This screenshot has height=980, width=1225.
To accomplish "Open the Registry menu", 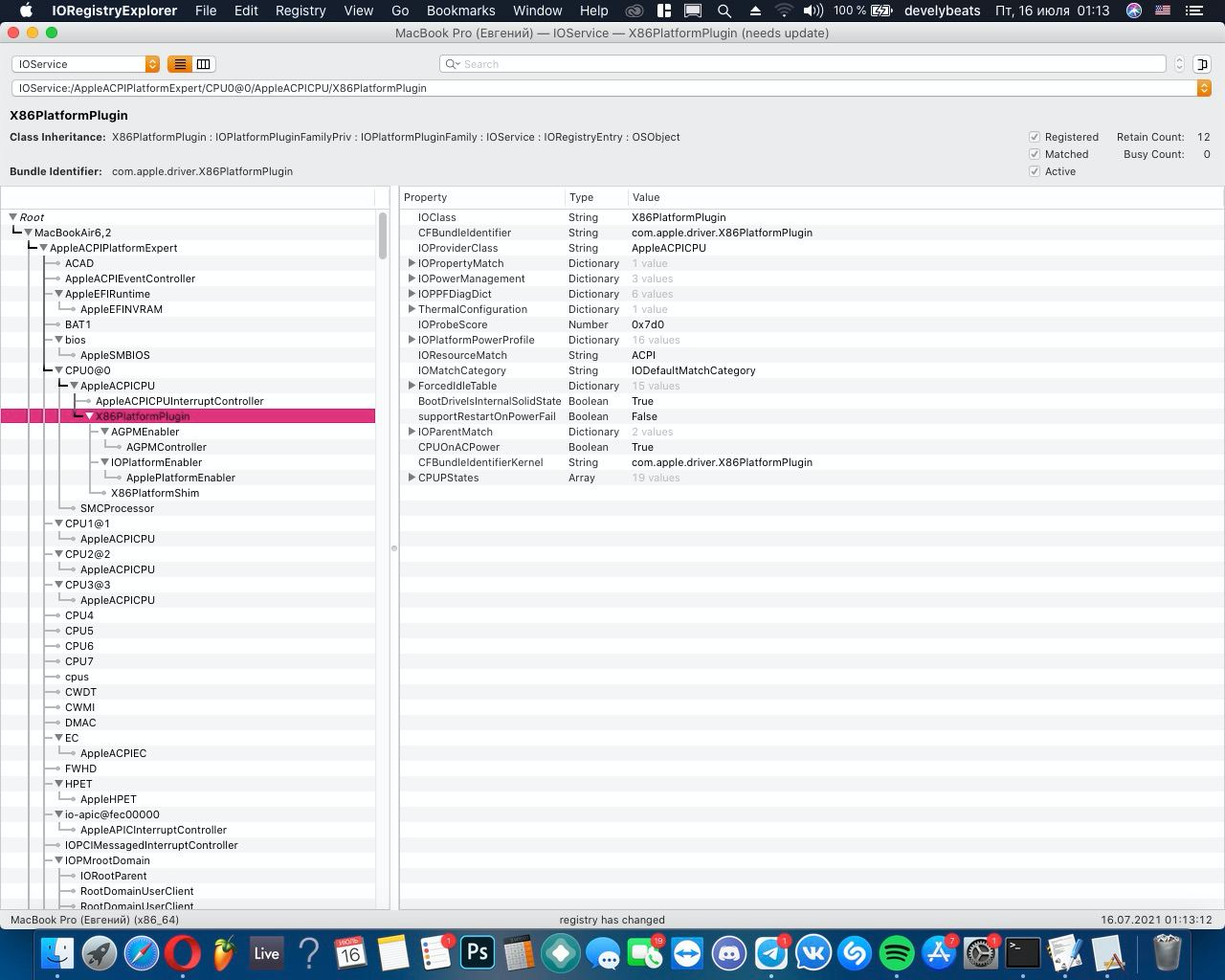I will point(301,11).
